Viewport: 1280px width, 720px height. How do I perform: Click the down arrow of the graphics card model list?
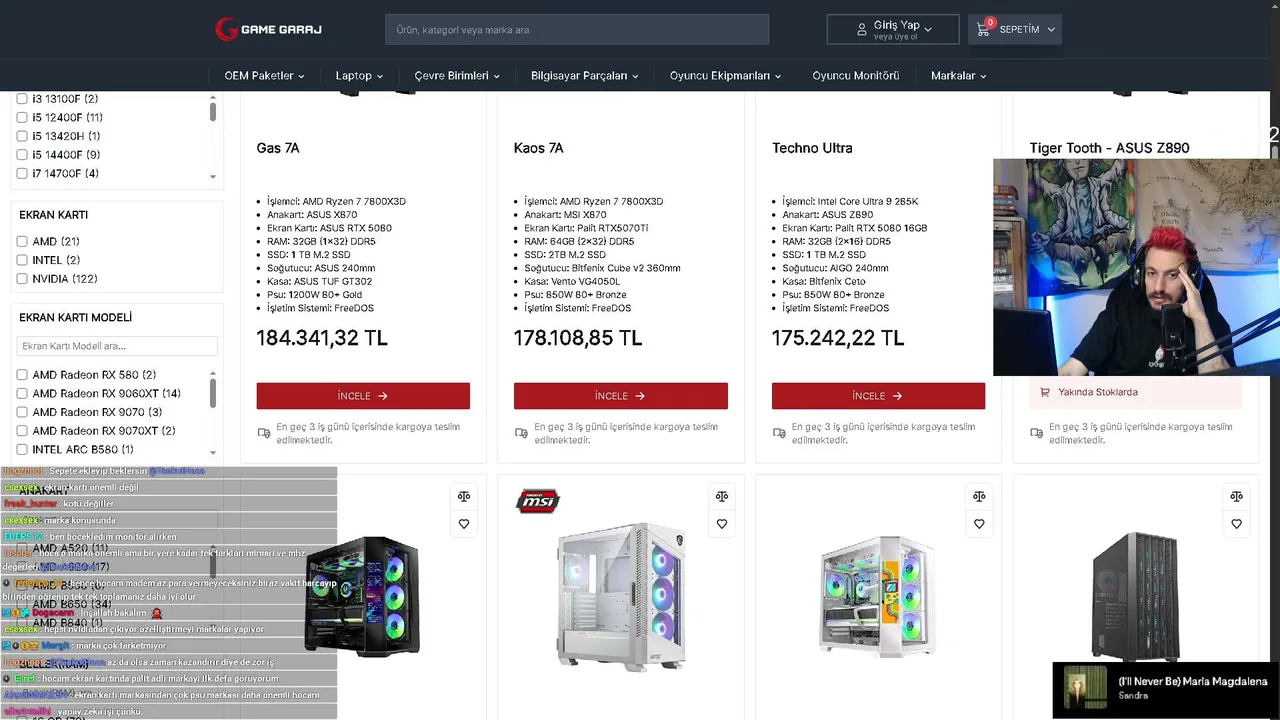pyautogui.click(x=213, y=452)
